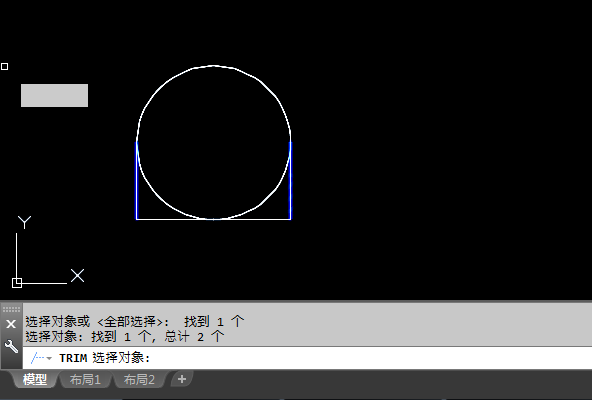Viewport: 592px width, 400px height.
Task: Select the left blue vertical line
Action: 137,180
